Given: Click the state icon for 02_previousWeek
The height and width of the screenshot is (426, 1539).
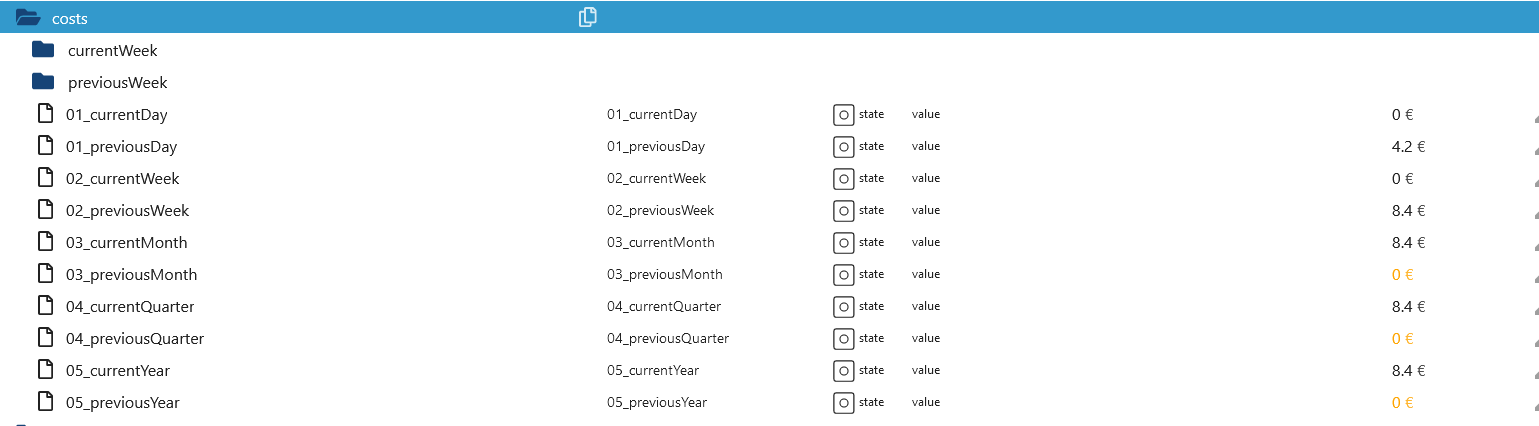Looking at the screenshot, I should tap(843, 211).
